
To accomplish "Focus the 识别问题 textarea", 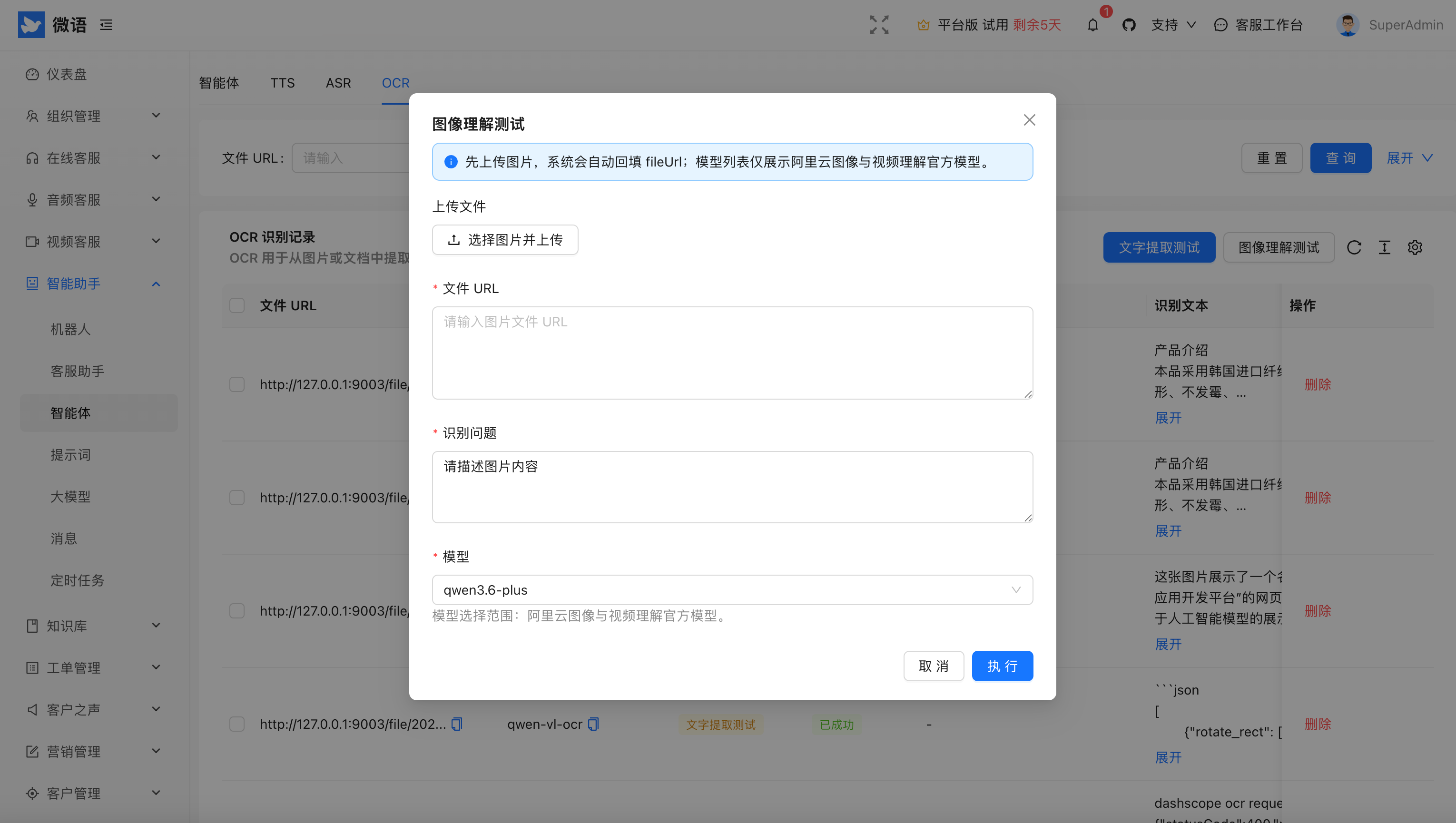I will click(732, 487).
